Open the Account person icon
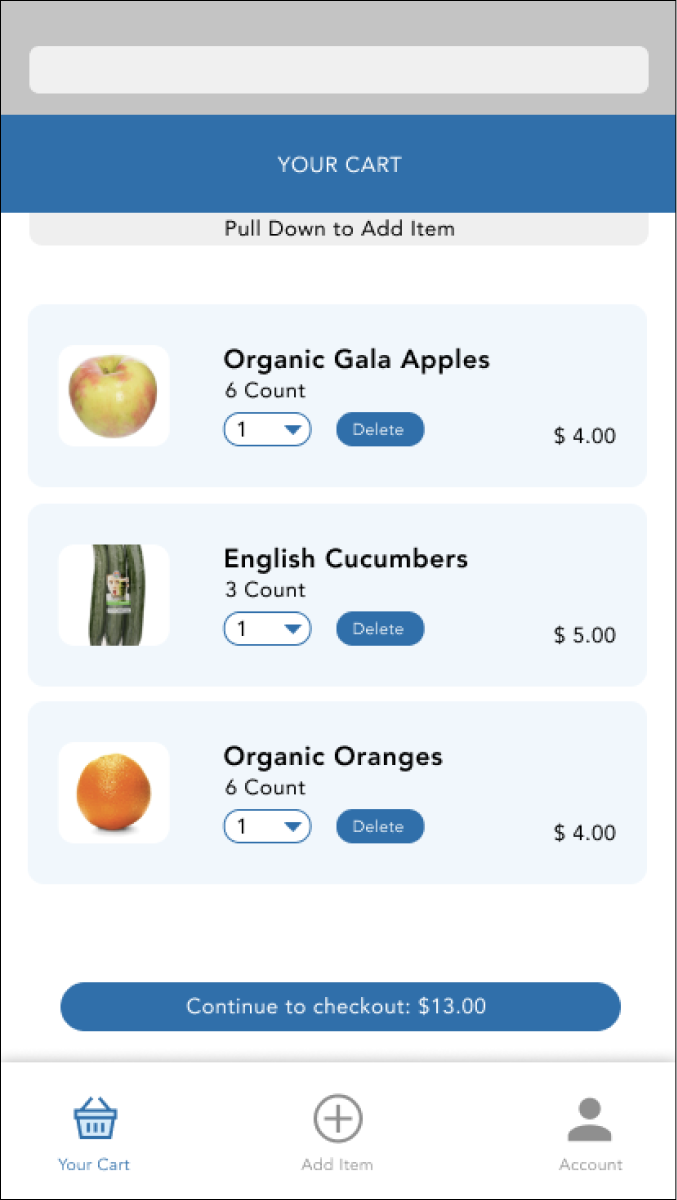677x1200 pixels. point(589,1119)
